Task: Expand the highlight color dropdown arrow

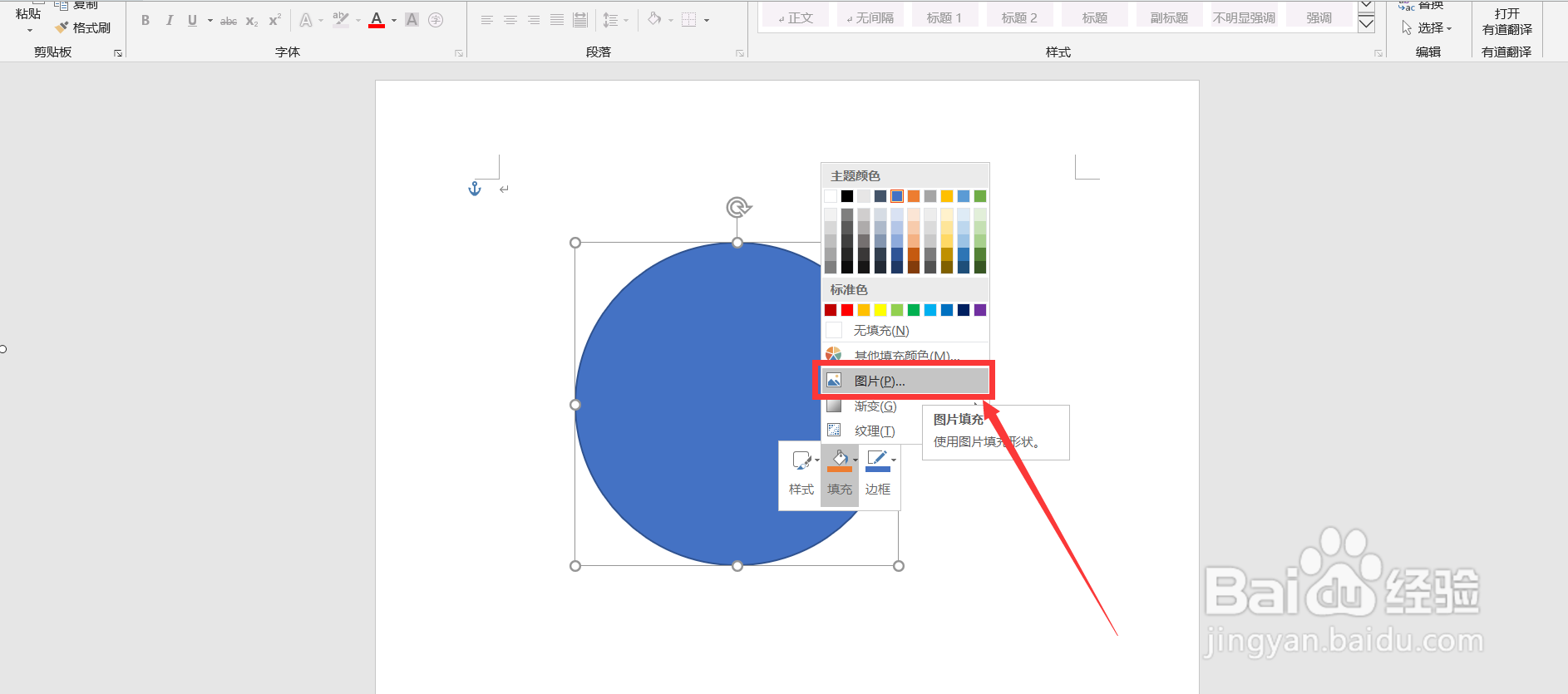Action: pos(358,20)
